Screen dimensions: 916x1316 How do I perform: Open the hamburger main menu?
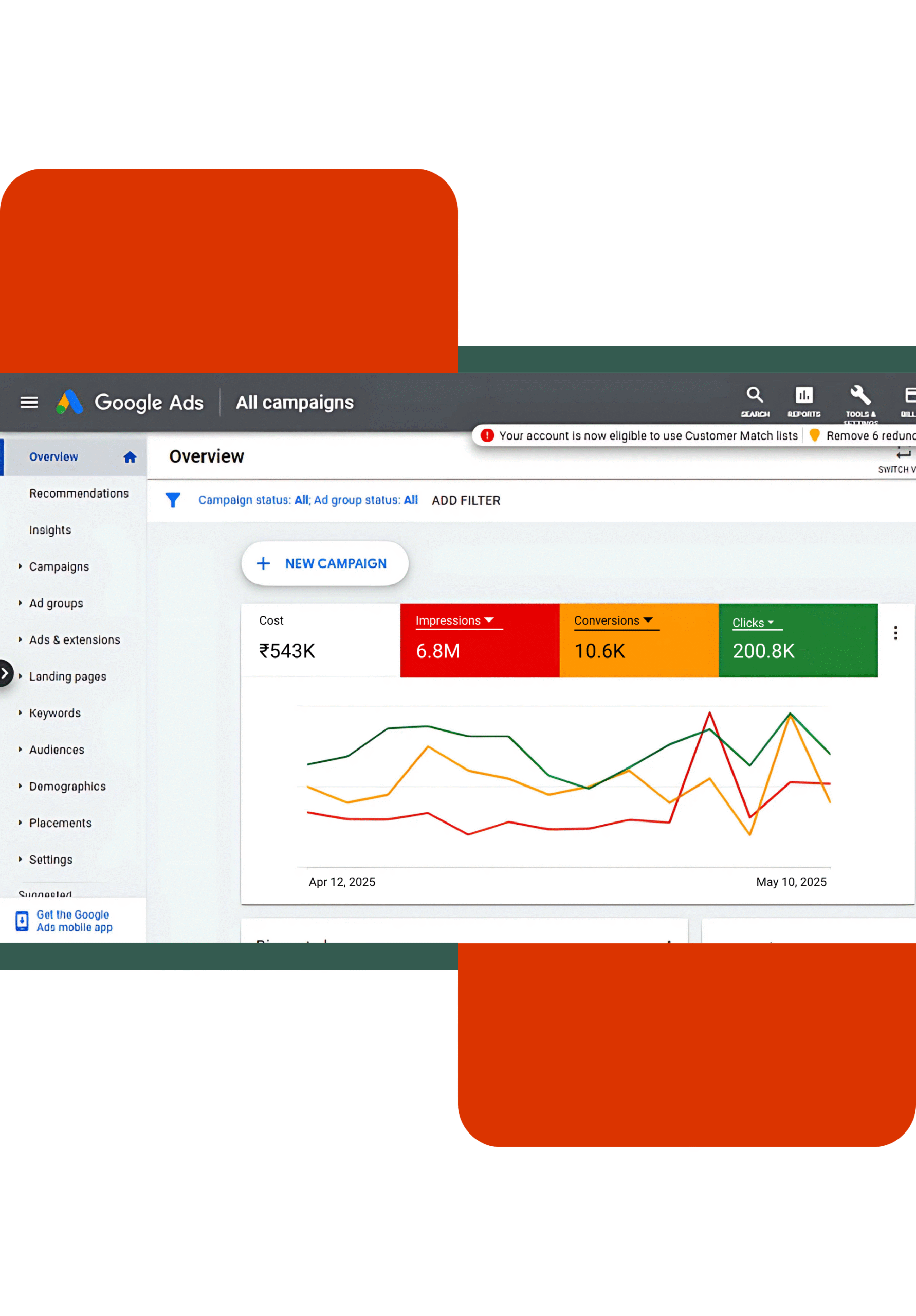pos(29,403)
